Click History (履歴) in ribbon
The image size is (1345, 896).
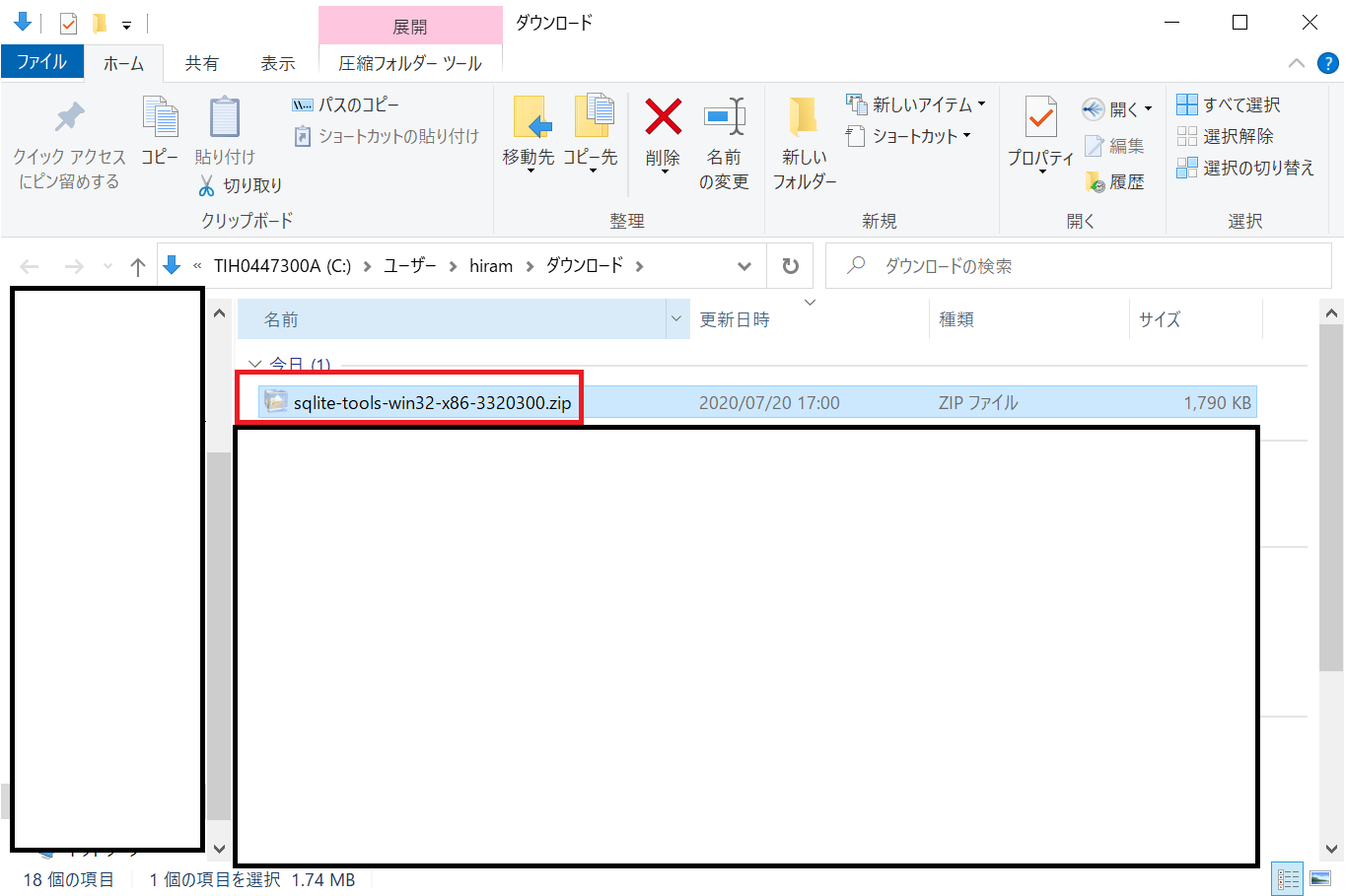click(1114, 182)
